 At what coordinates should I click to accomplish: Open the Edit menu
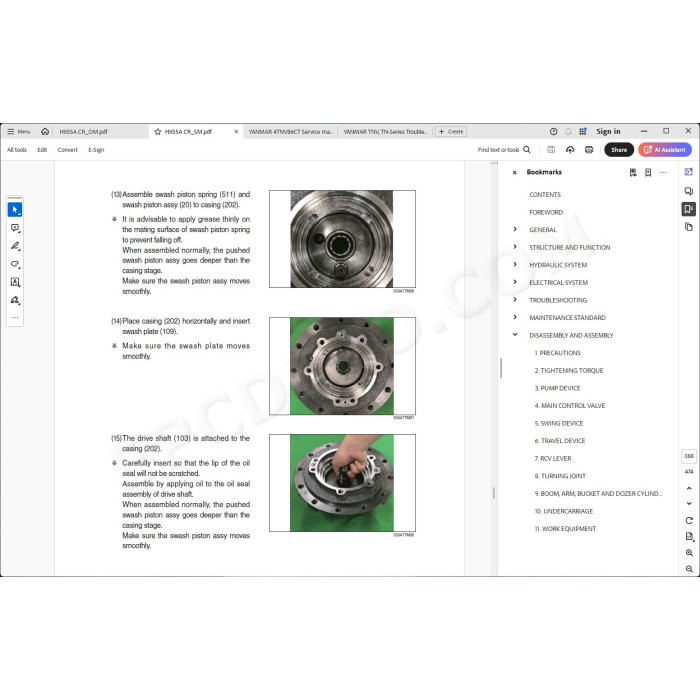coord(42,150)
